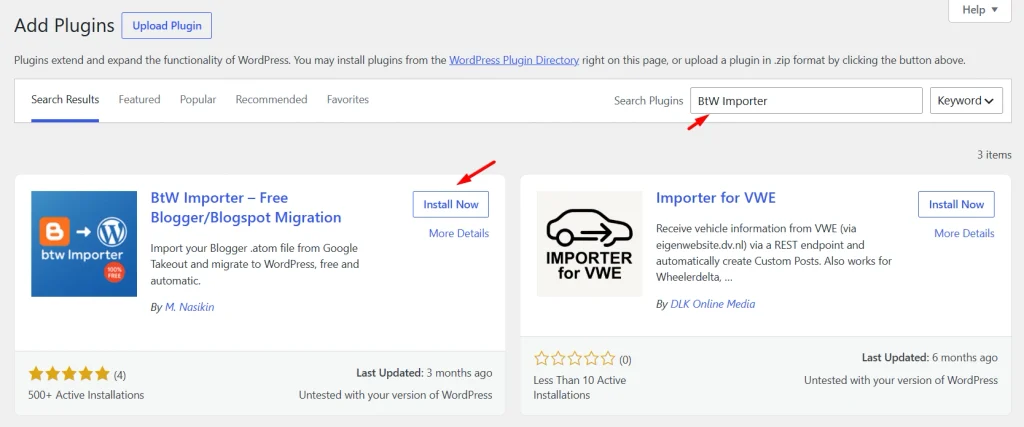This screenshot has width=1024, height=427.
Task: Click the five-star rating of BtW Importer
Action: (x=69, y=374)
